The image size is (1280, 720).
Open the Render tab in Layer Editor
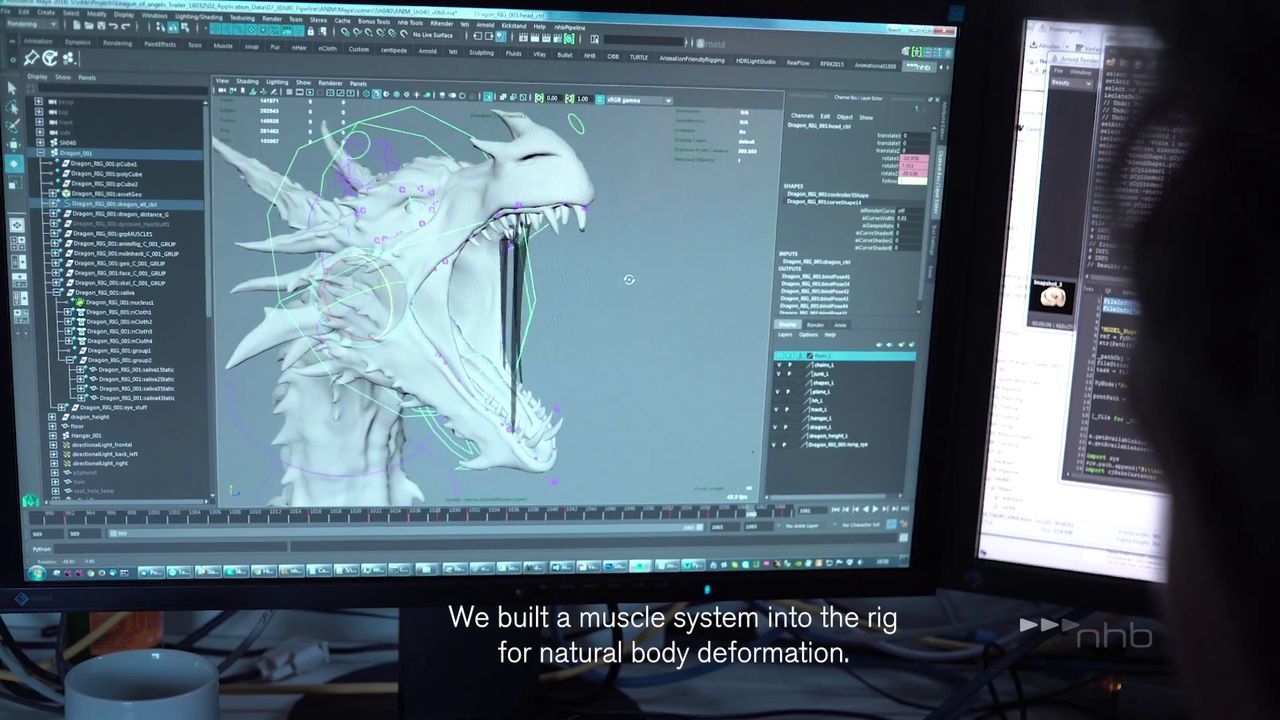pos(815,325)
